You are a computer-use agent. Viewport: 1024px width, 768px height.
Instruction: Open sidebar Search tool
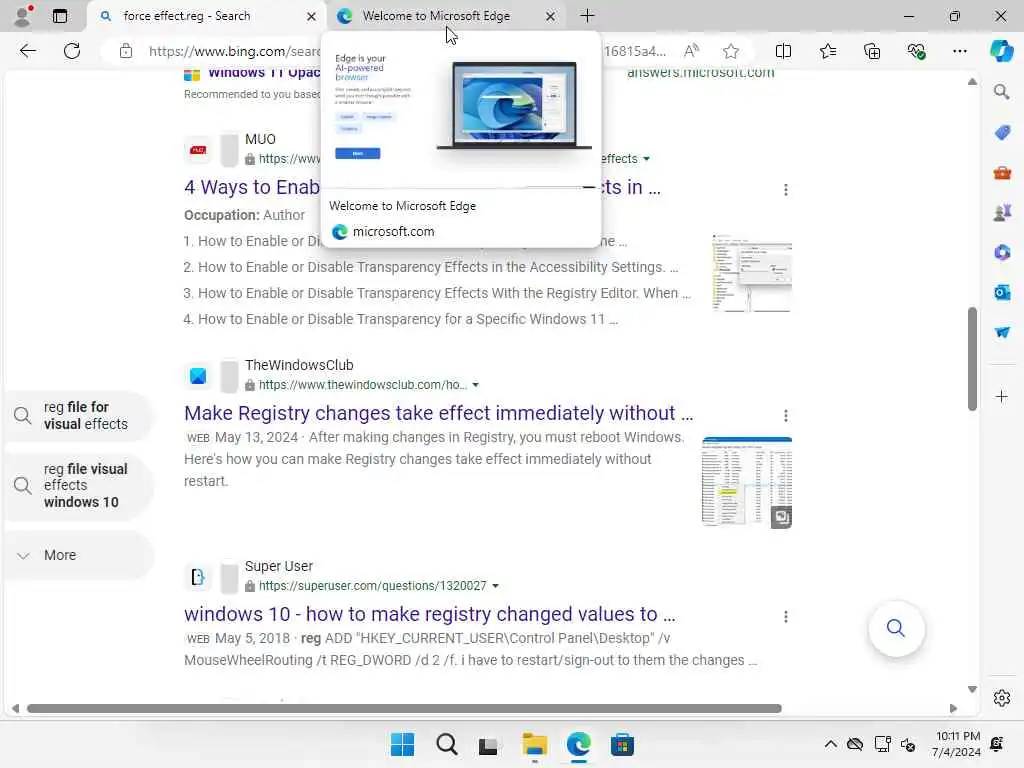(1002, 91)
